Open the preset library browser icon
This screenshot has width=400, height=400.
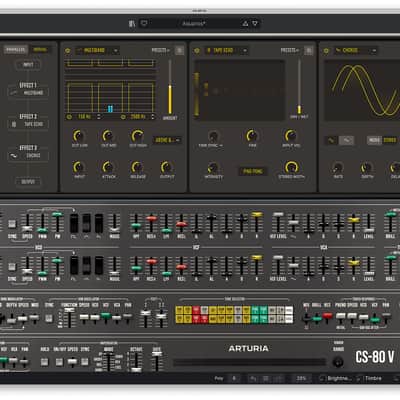pyautogui.click(x=132, y=23)
